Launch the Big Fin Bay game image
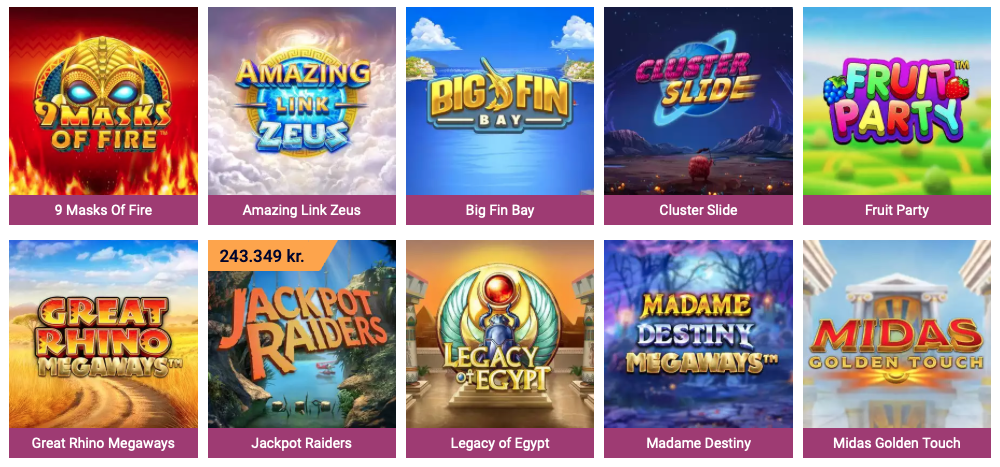The height and width of the screenshot is (467, 1000). 500,101
